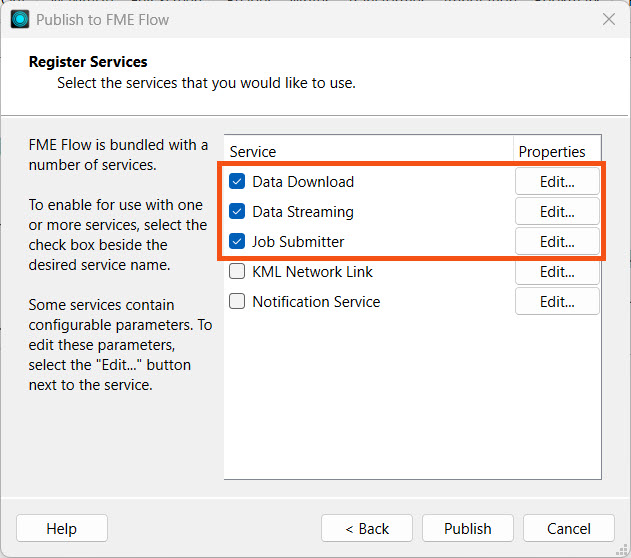Uncheck the Data Download service checkbox
The height and width of the screenshot is (558, 631).
[x=237, y=182]
